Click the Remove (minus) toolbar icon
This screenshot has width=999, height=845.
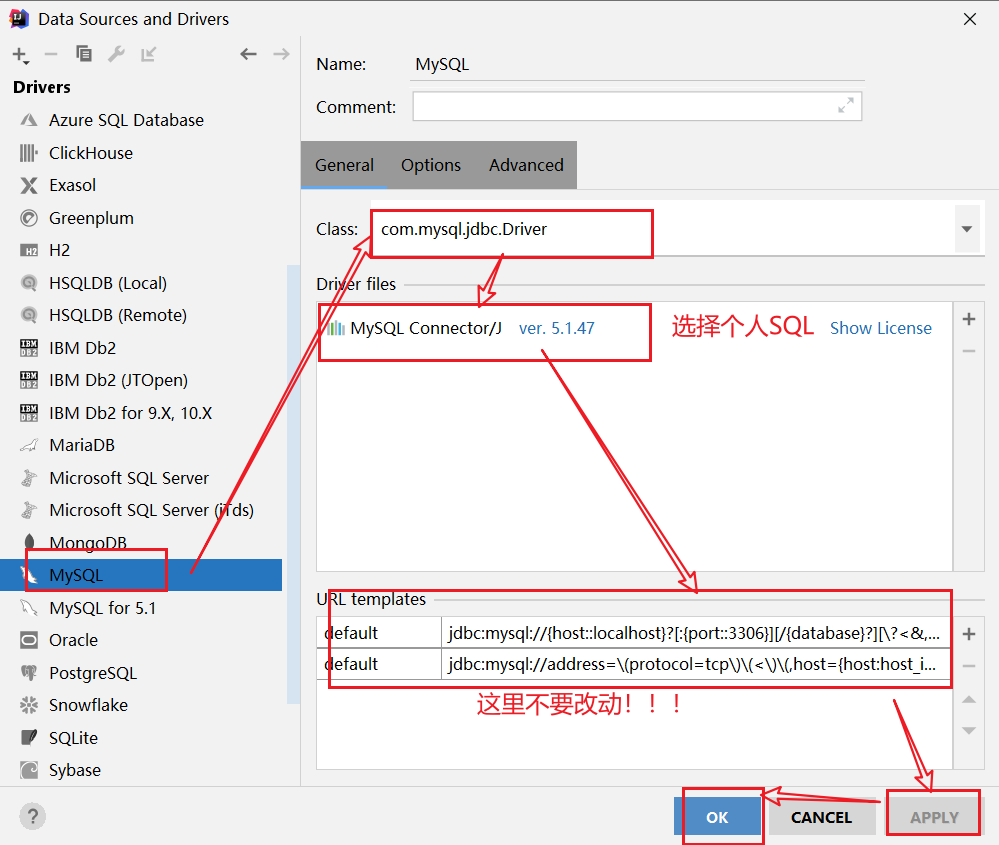(51, 55)
